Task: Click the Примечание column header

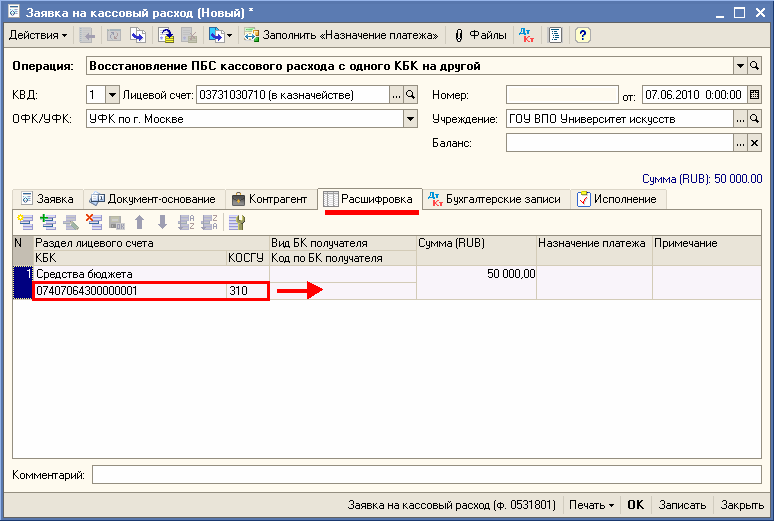Action: coord(706,250)
